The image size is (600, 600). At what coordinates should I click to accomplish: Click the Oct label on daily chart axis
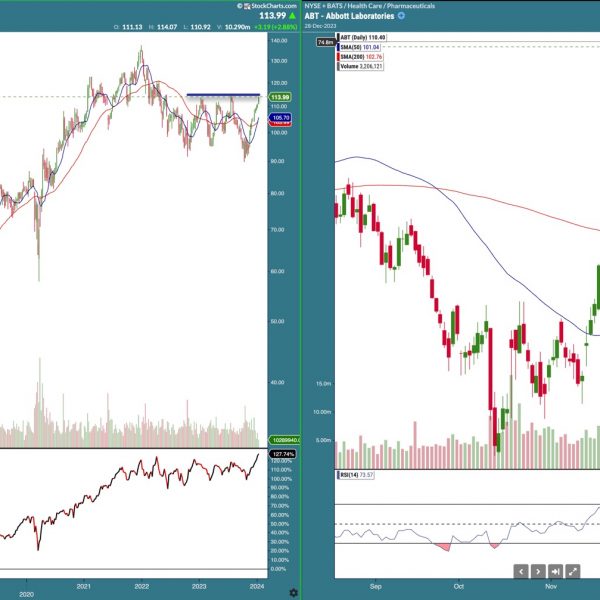pos(459,586)
